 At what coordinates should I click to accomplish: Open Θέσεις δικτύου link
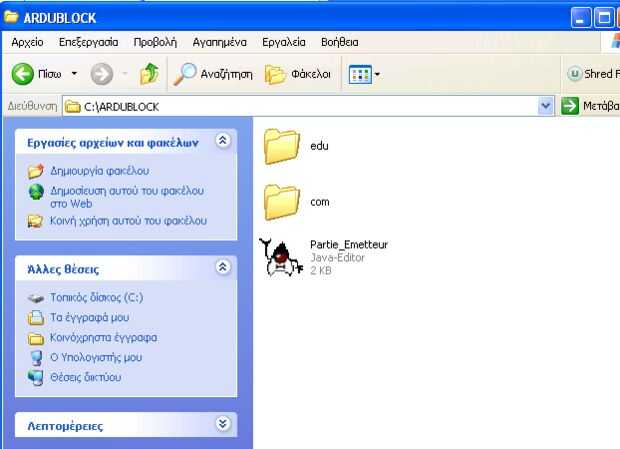tap(85, 377)
